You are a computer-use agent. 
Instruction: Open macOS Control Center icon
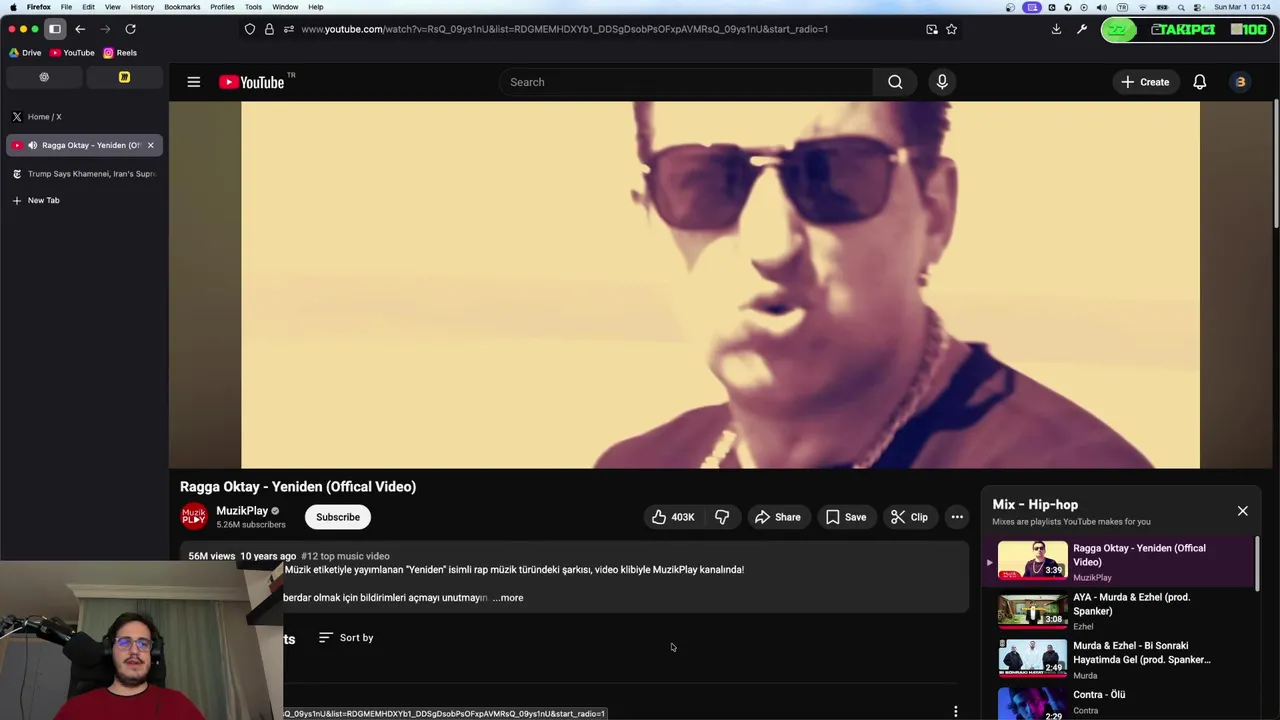tap(1198, 7)
